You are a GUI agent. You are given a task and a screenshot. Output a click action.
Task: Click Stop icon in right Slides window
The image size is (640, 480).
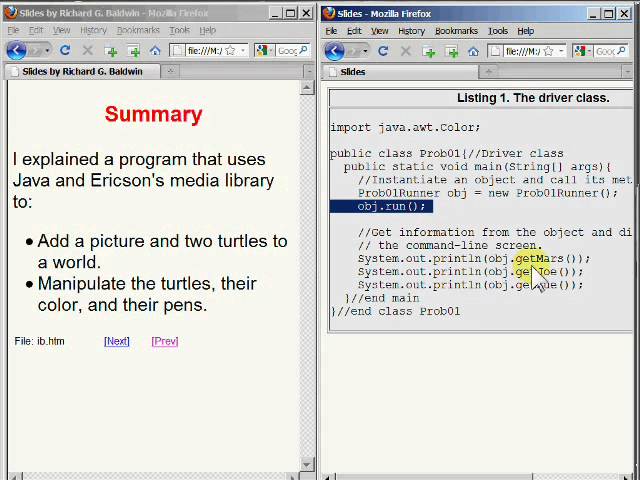click(405, 51)
